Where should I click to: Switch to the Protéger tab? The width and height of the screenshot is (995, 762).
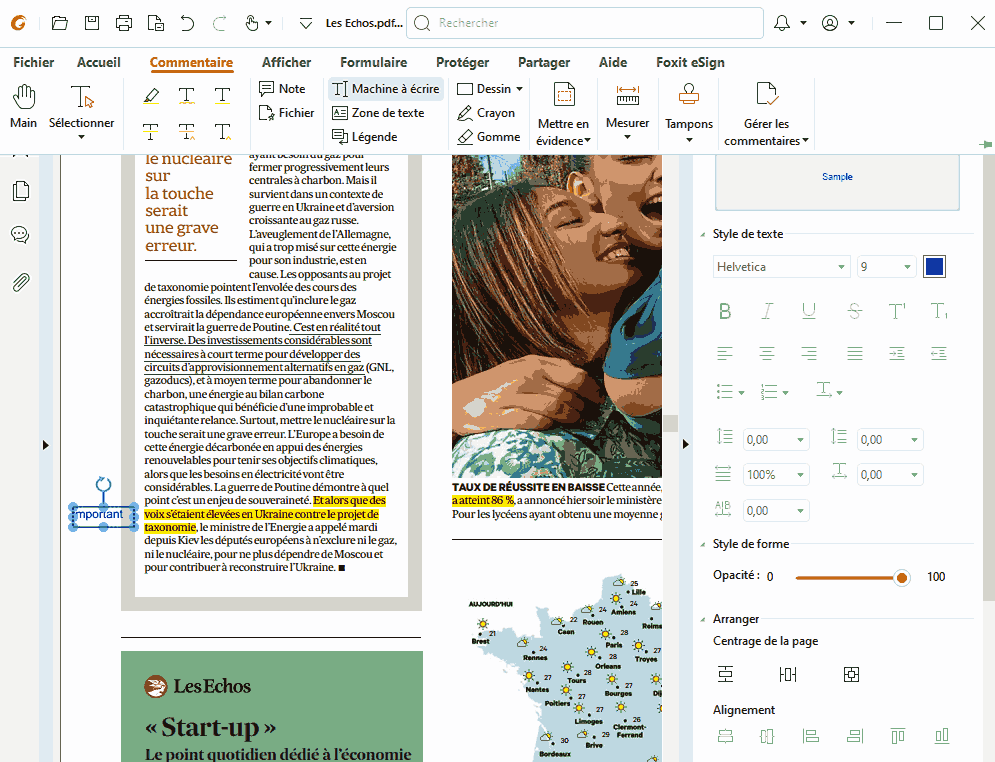click(x=462, y=62)
